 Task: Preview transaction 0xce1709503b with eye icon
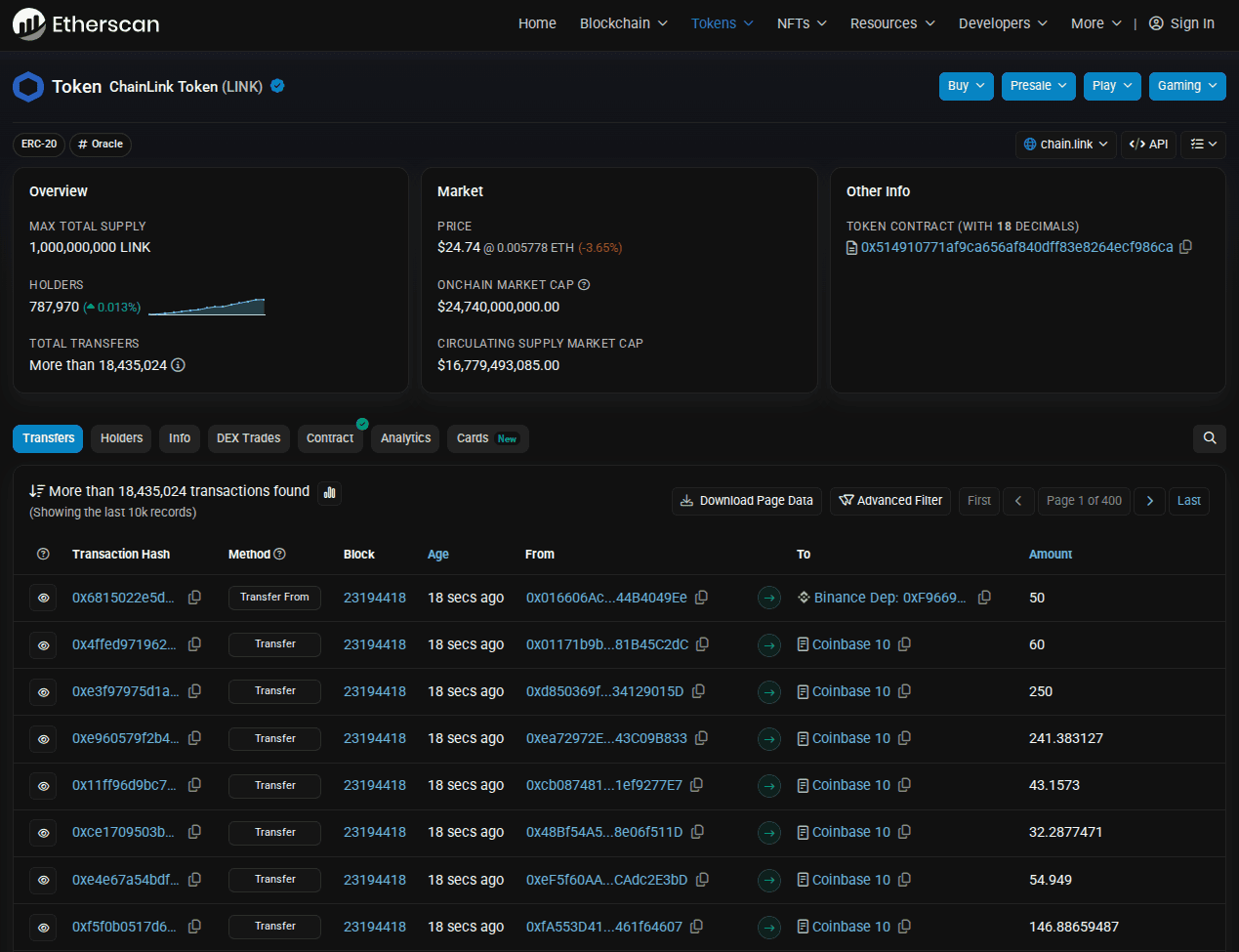[x=43, y=832]
